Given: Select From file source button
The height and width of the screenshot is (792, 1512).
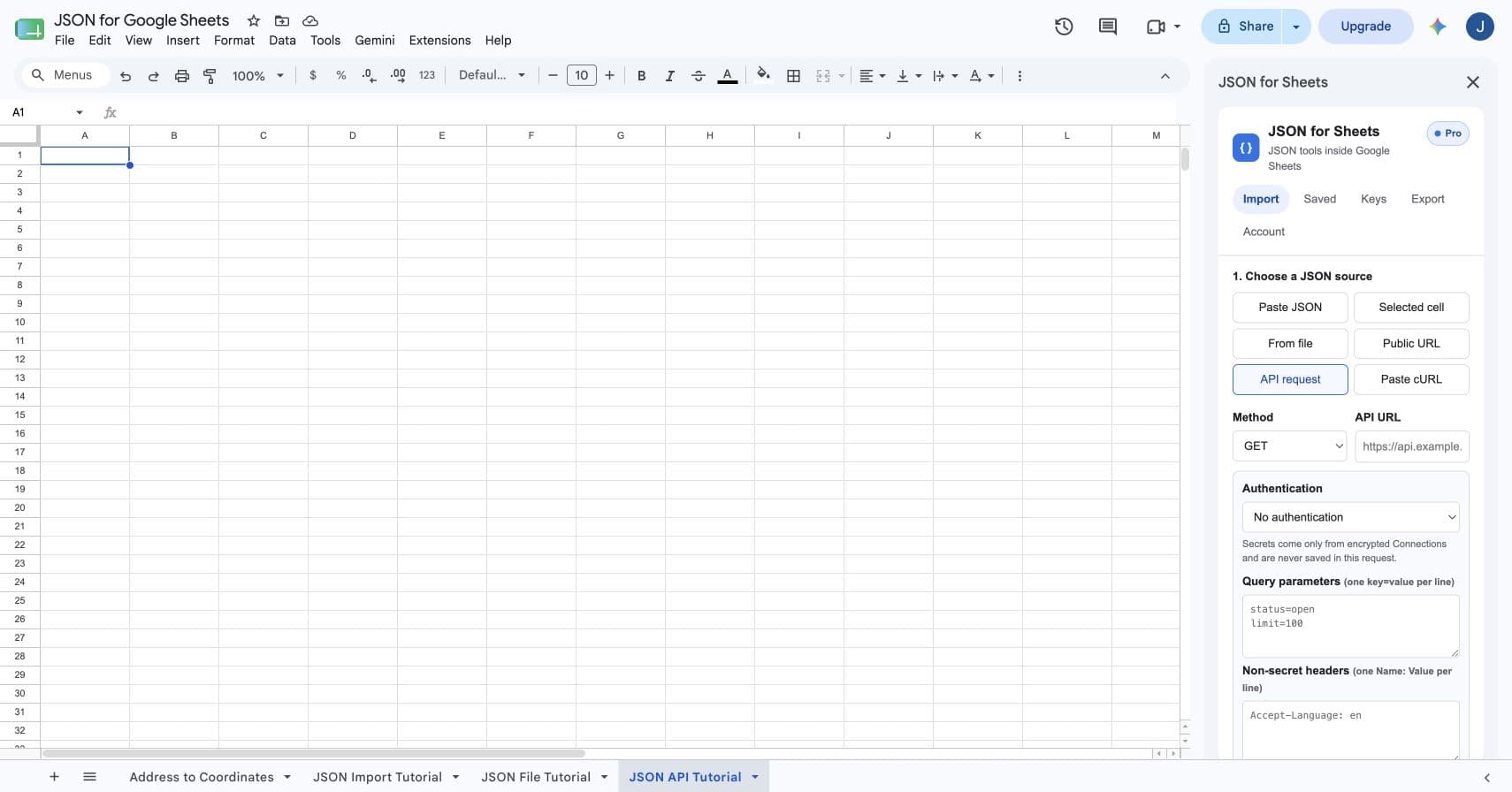Looking at the screenshot, I should [1290, 344].
